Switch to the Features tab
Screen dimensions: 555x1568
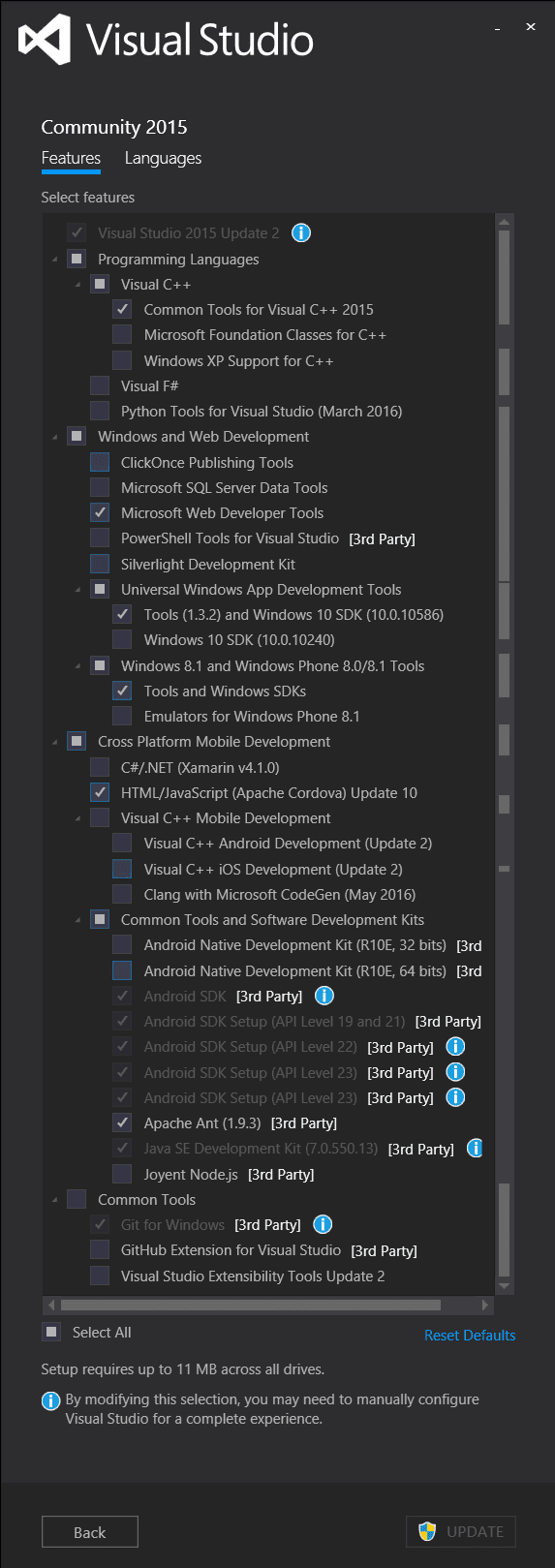[71, 158]
